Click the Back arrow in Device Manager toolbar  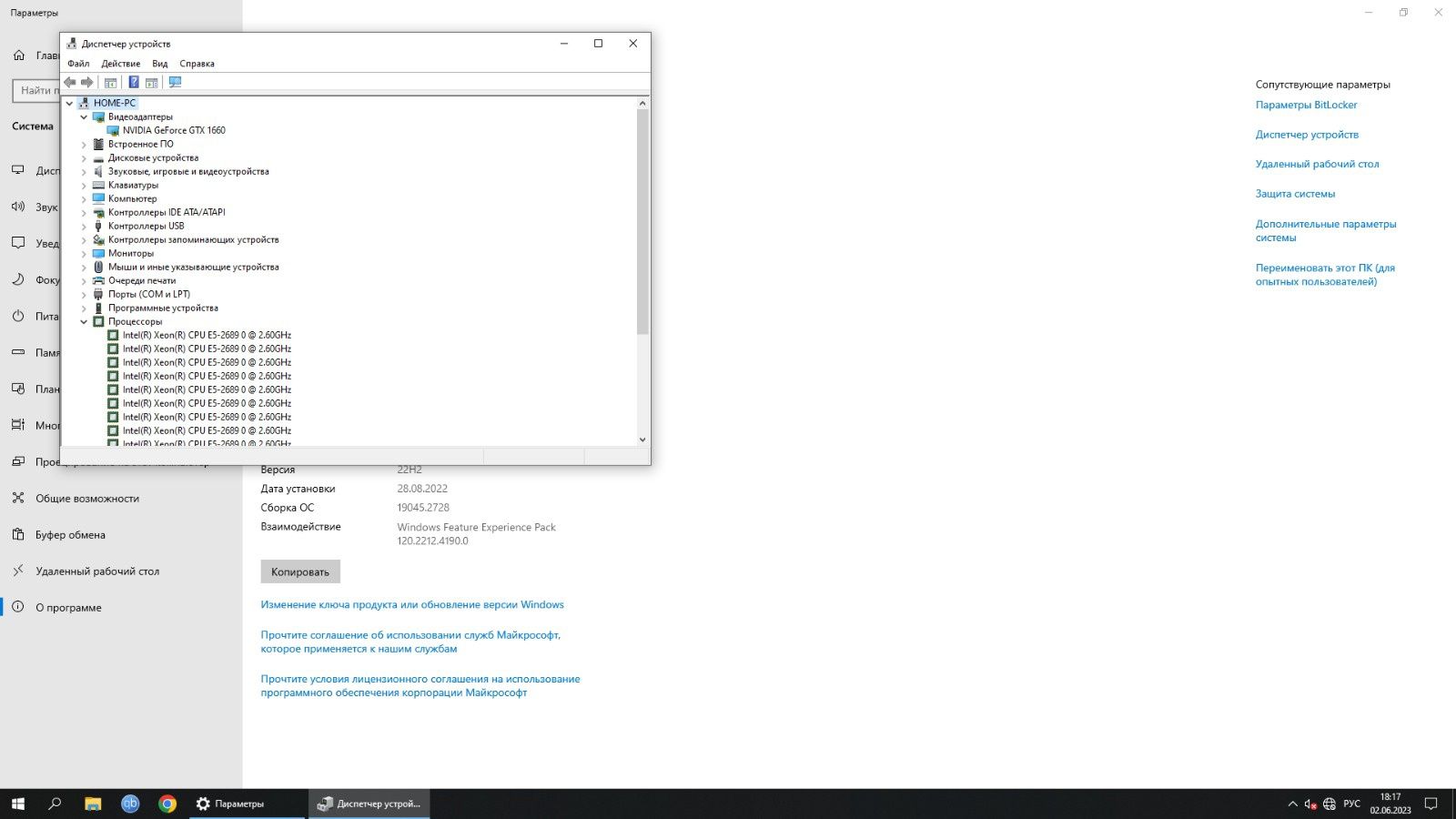(x=70, y=82)
